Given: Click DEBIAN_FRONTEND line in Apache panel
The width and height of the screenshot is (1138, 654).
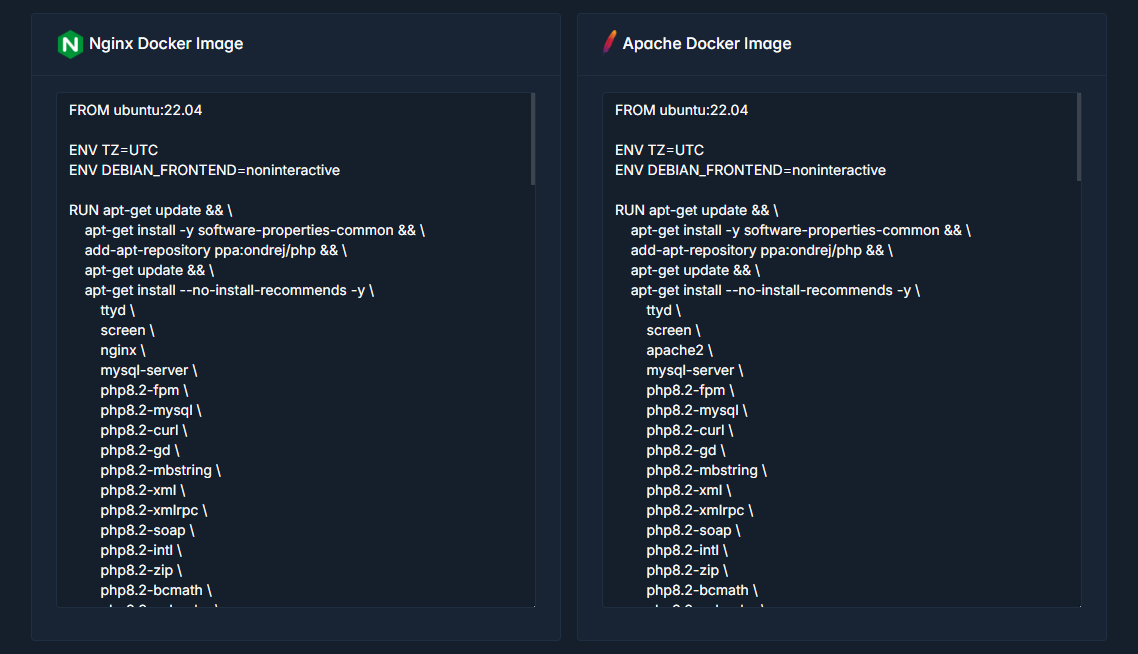Looking at the screenshot, I should tap(750, 170).
